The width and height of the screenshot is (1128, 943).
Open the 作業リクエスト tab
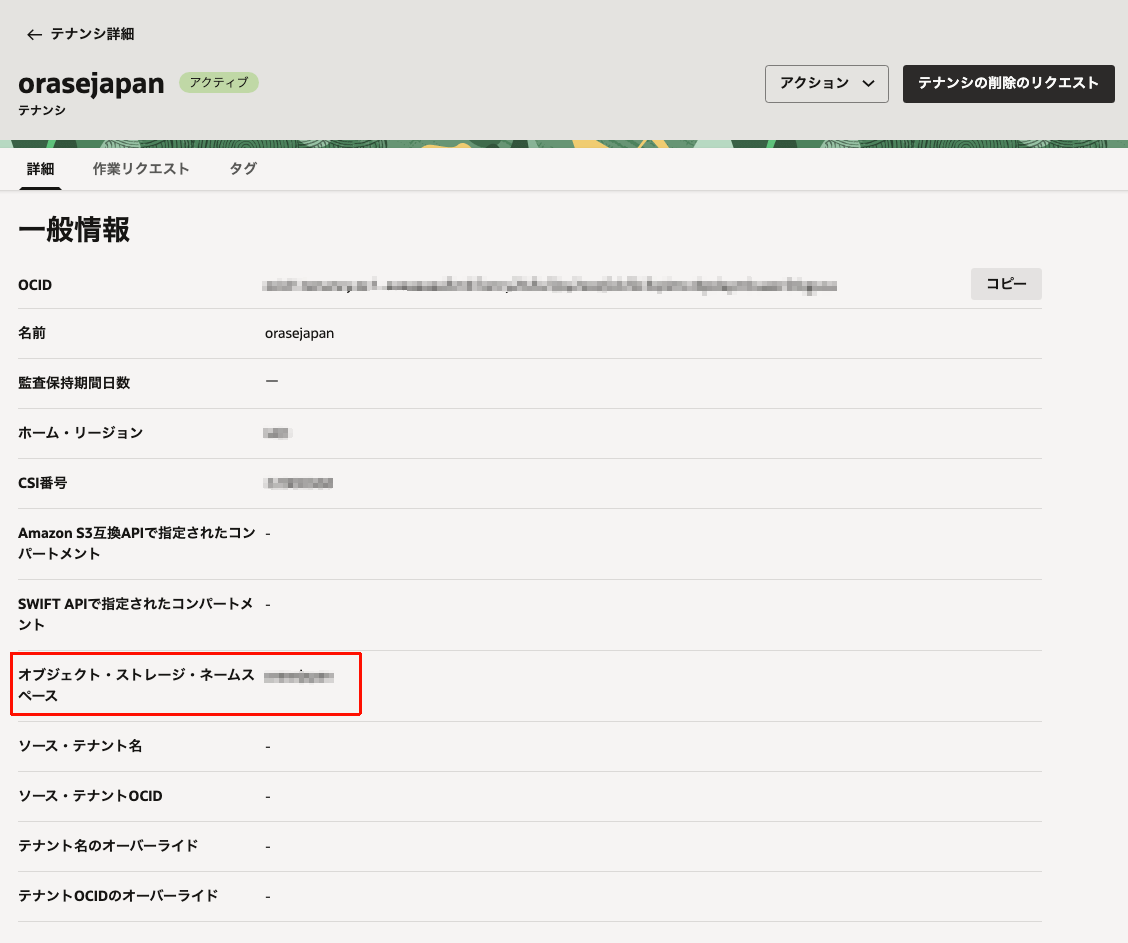point(141,169)
